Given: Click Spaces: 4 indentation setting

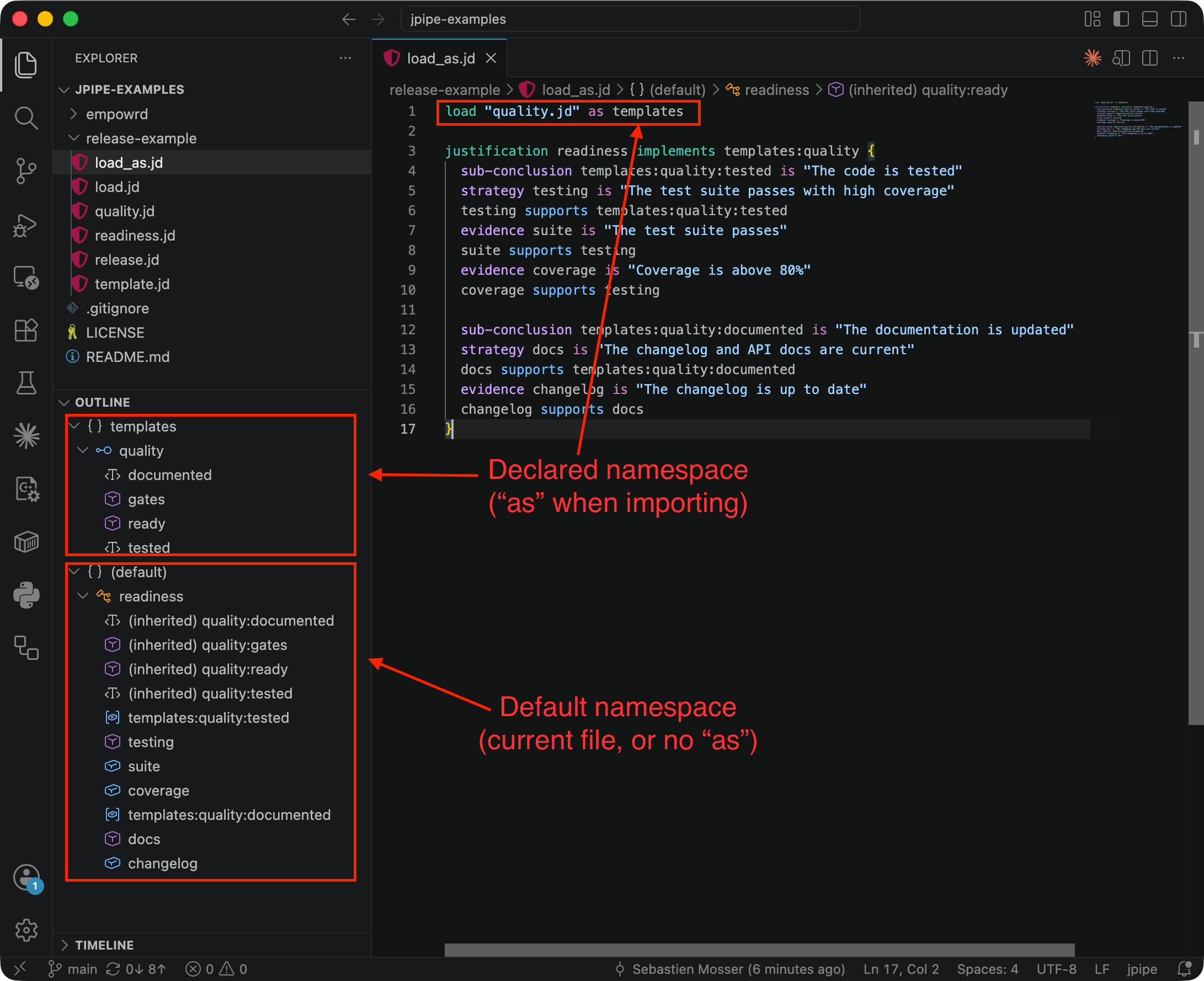Looking at the screenshot, I should tap(988, 968).
